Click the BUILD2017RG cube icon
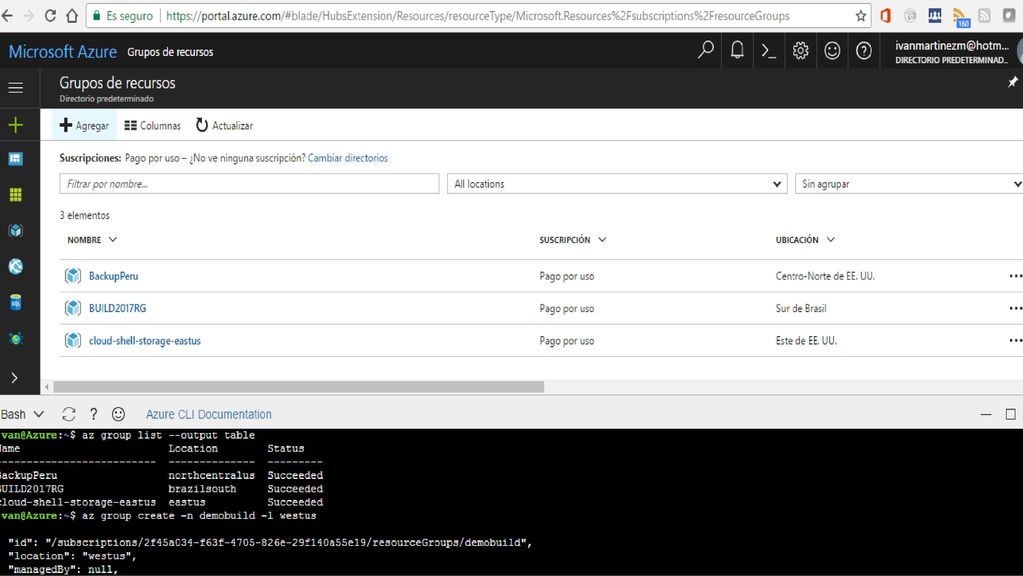1023x576 pixels. point(73,308)
